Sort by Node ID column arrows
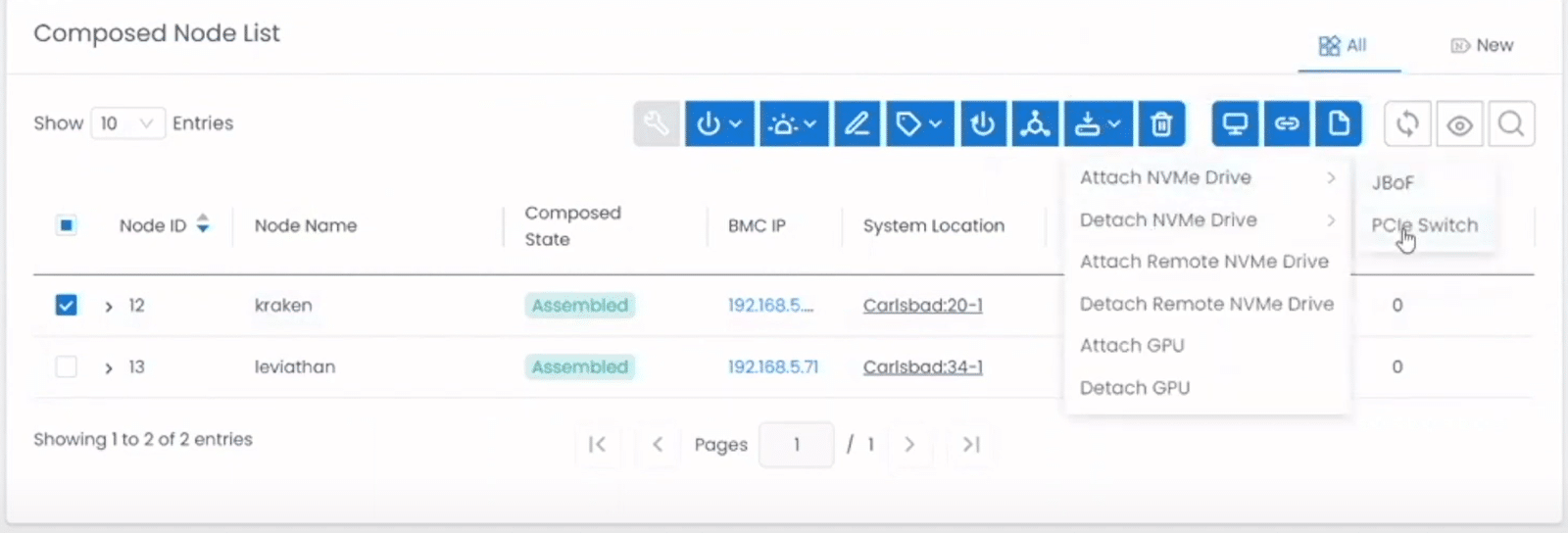Viewport: 1568px width, 533px height. 203,224
